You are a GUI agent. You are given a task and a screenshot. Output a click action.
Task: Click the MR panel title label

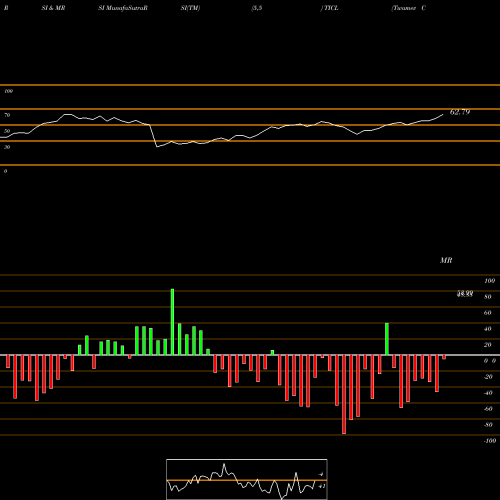446,260
